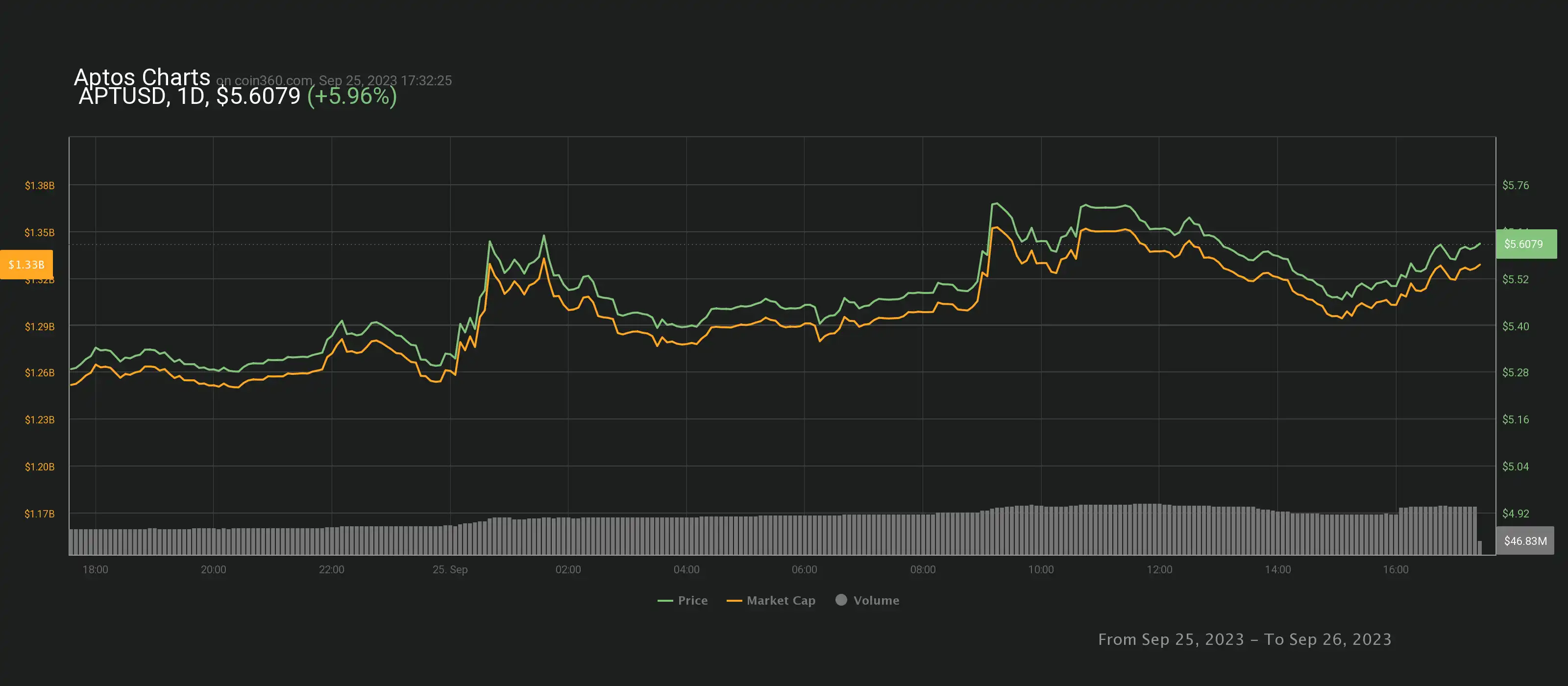Screen dimensions: 1568x686
Task: Click the last short volume bar
Action: [1480, 547]
